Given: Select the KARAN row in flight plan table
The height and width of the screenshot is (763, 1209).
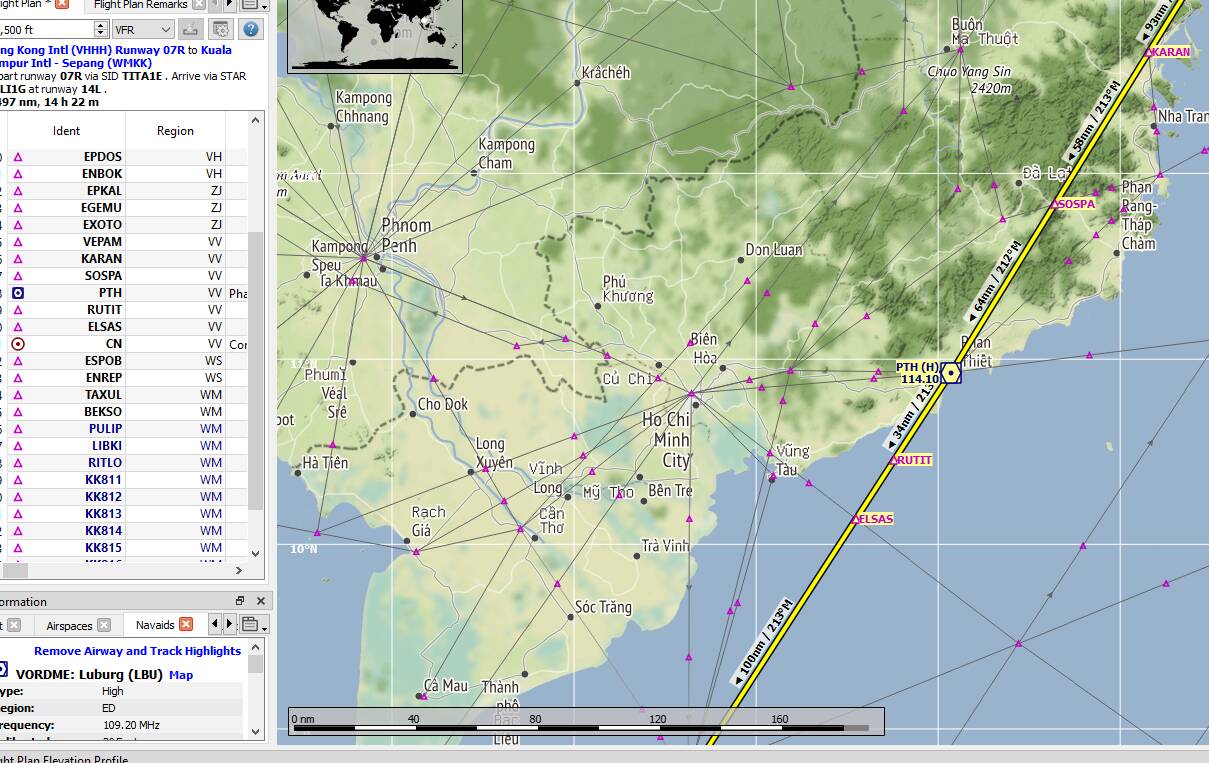Looking at the screenshot, I should pos(124,259).
